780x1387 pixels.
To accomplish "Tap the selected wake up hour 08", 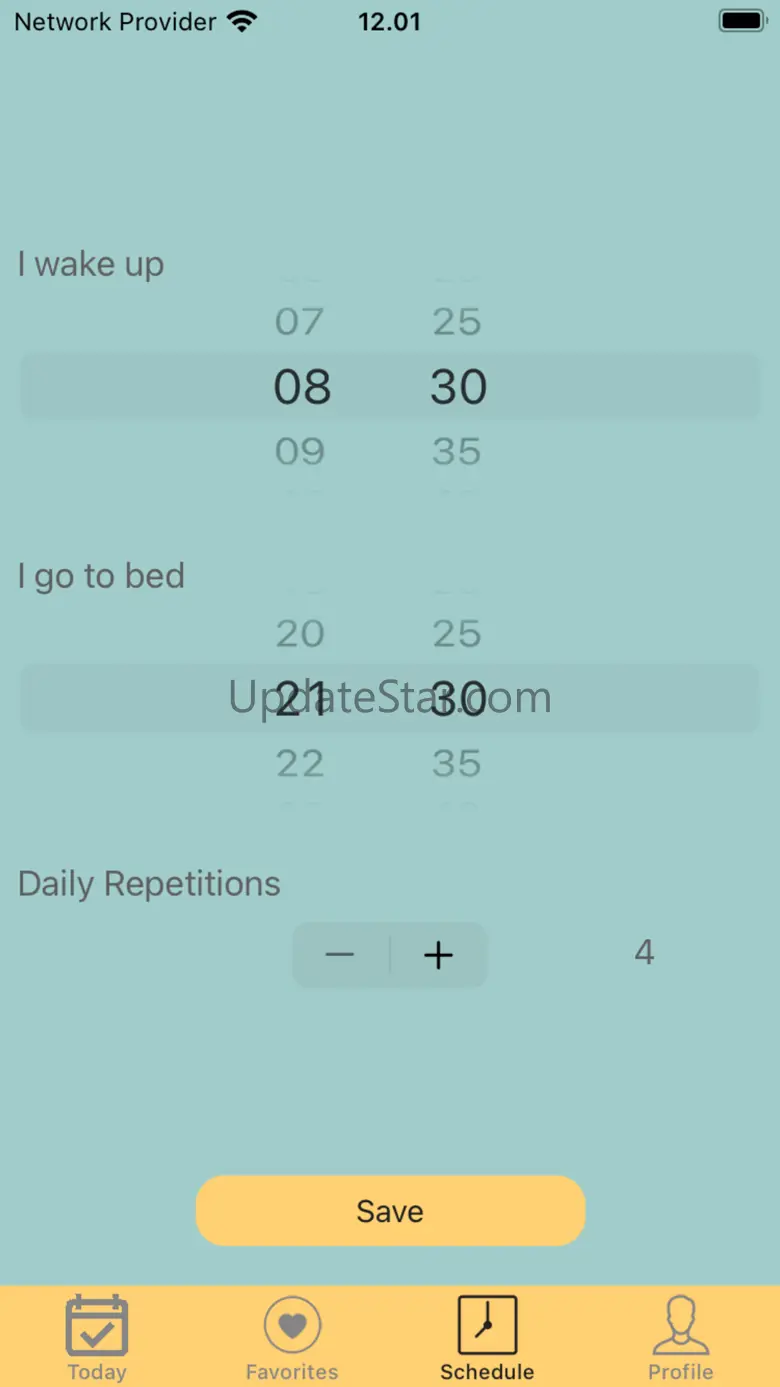I will (302, 387).
